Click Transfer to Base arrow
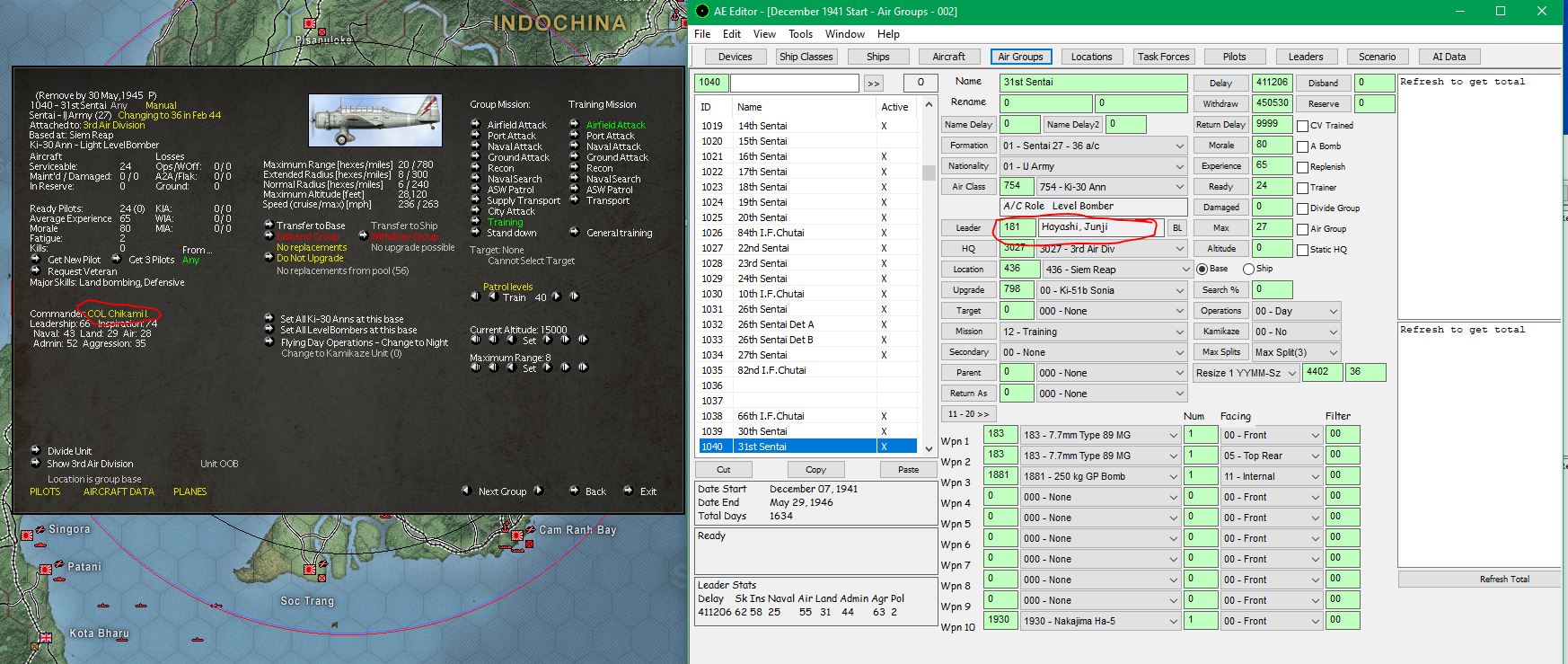 pyautogui.click(x=268, y=226)
